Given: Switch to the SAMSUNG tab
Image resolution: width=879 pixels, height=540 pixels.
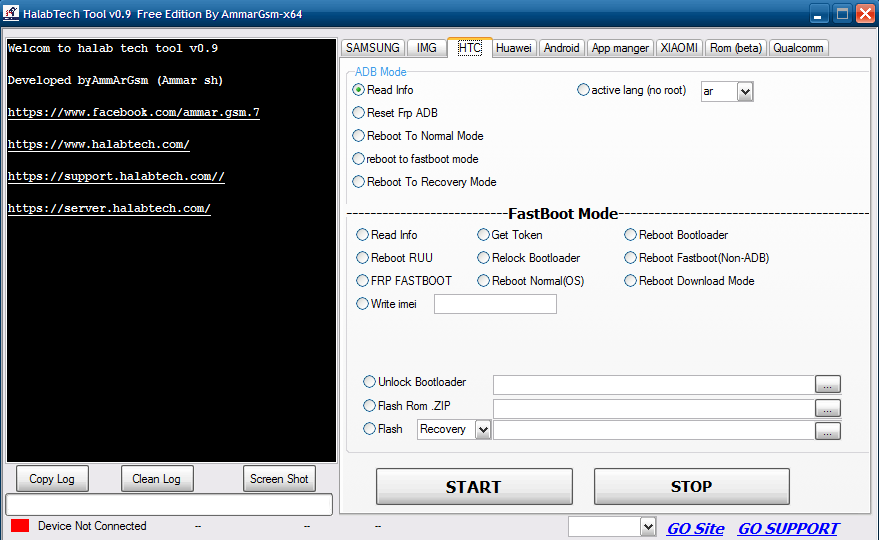Looking at the screenshot, I should [x=373, y=48].
